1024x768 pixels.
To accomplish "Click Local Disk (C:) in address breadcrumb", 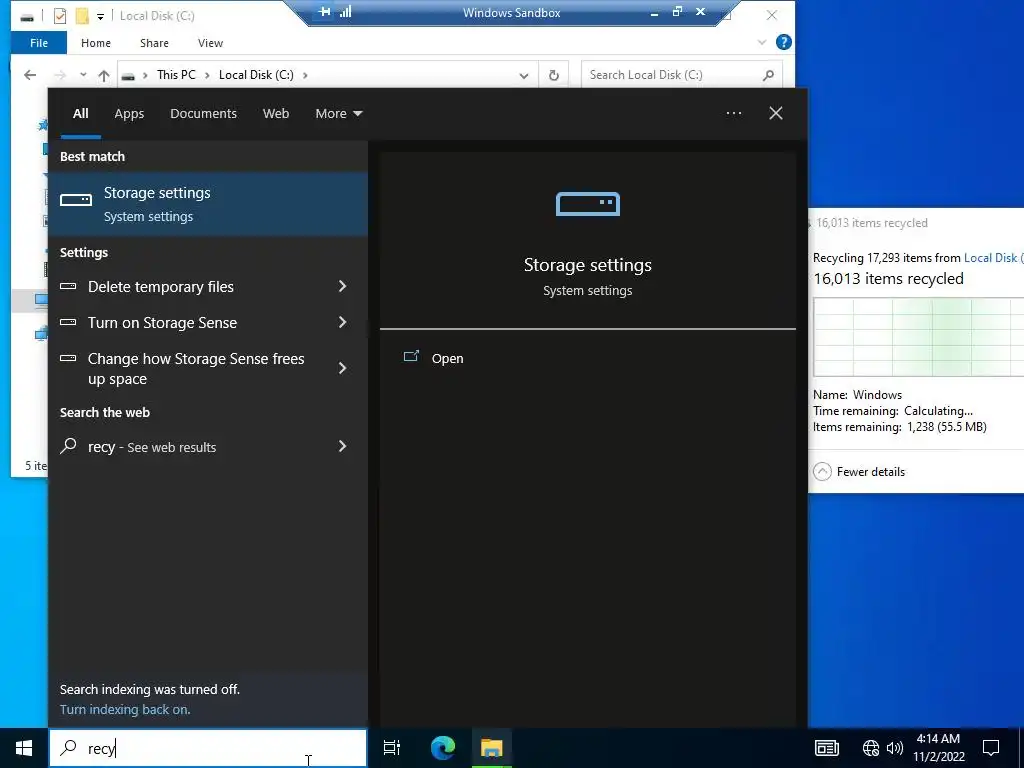I will click(x=256, y=75).
